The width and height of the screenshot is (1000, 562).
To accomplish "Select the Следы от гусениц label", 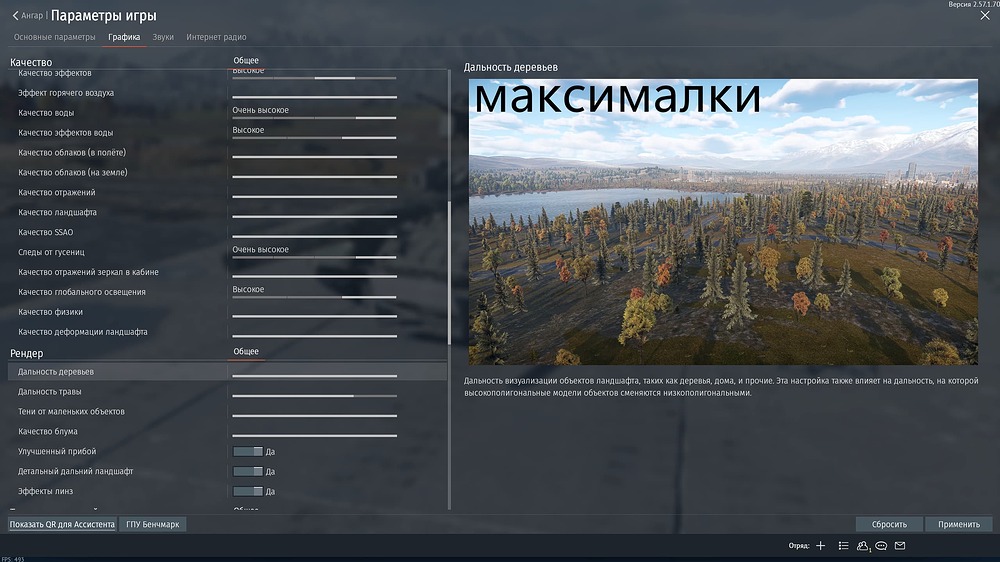I will 51,252.
